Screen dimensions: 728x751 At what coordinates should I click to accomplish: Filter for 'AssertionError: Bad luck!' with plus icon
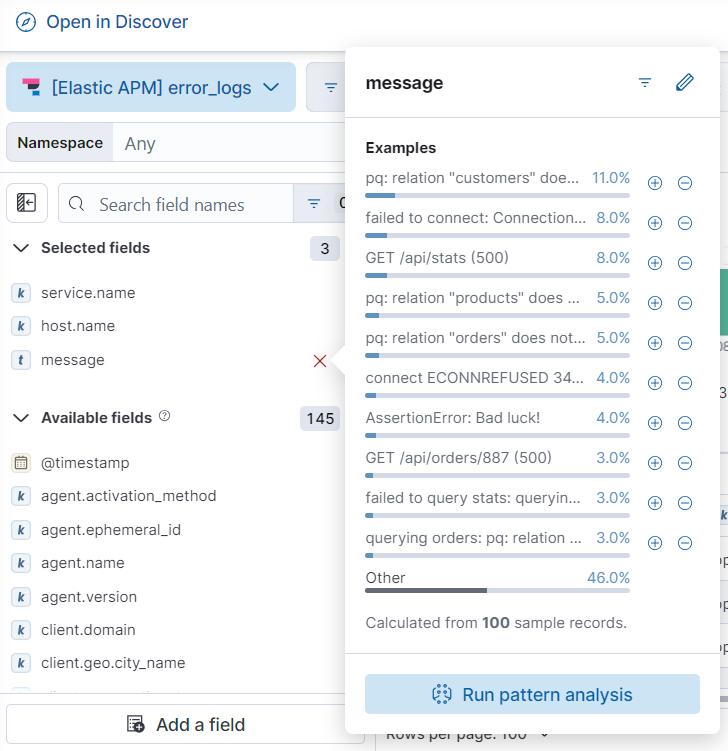click(x=655, y=423)
